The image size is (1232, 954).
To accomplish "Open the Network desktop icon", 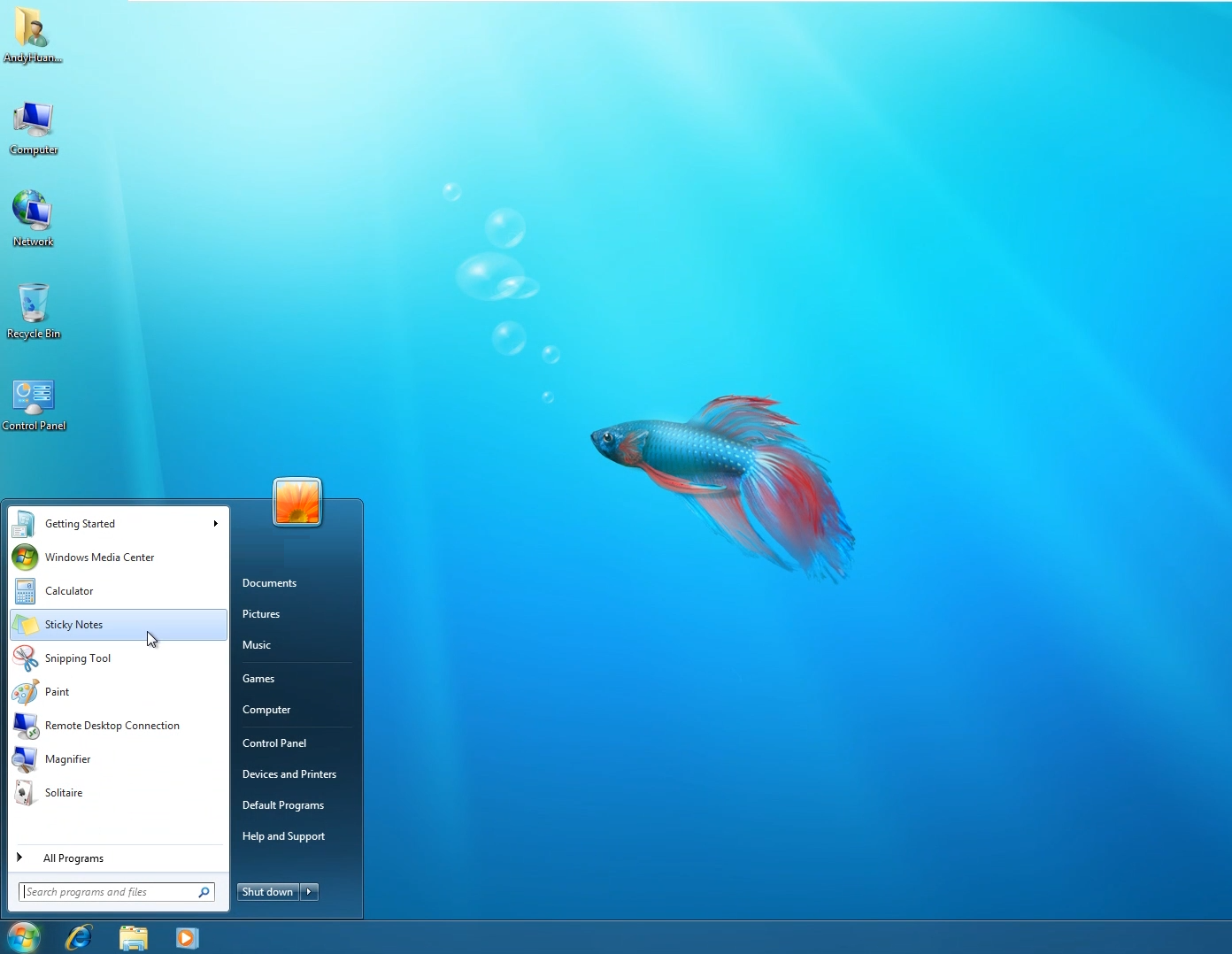I will point(33,219).
